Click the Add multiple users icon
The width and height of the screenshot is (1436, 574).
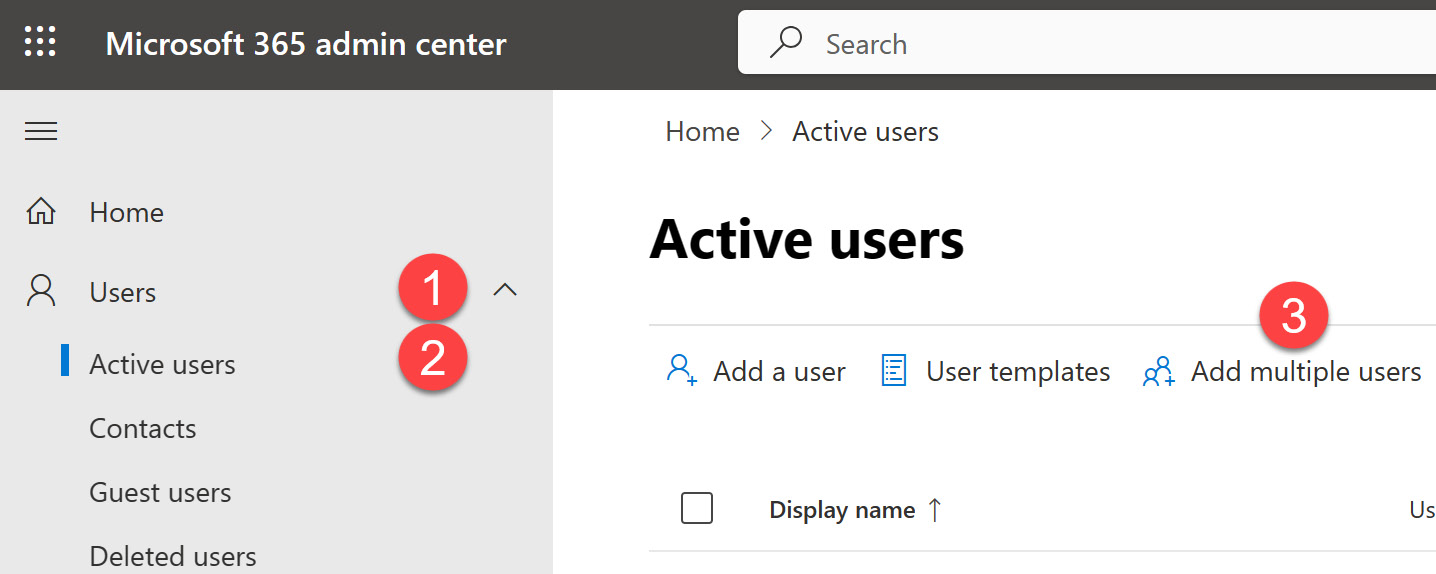tap(1159, 372)
